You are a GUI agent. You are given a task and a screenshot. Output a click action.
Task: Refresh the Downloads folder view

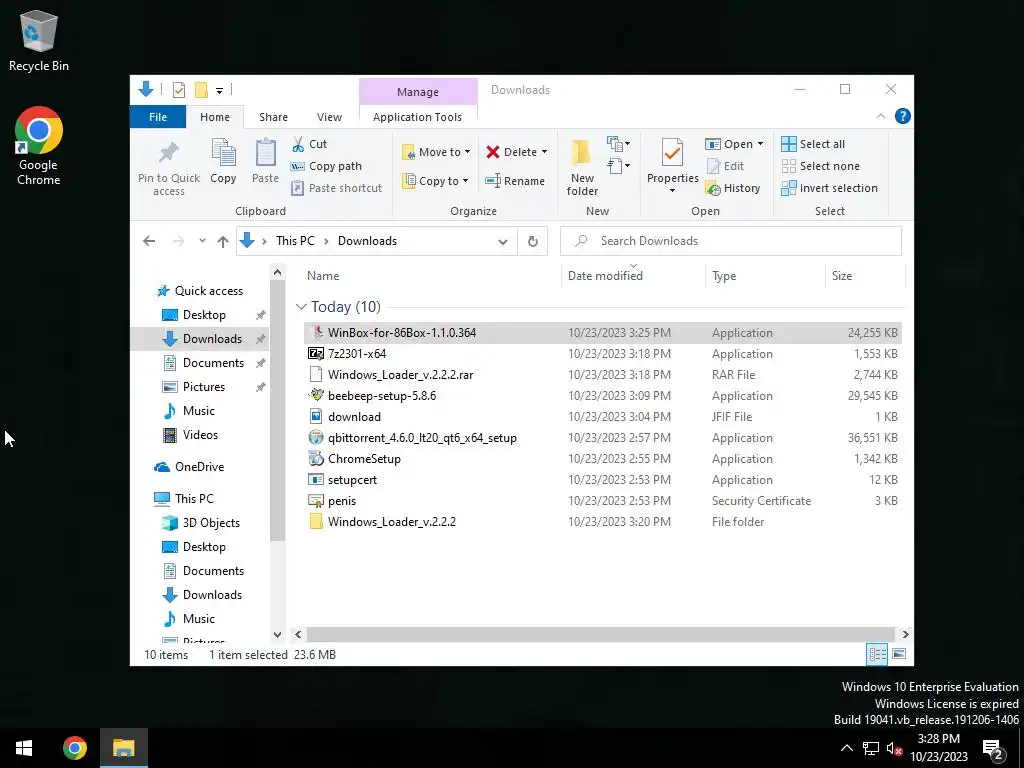(x=532, y=241)
